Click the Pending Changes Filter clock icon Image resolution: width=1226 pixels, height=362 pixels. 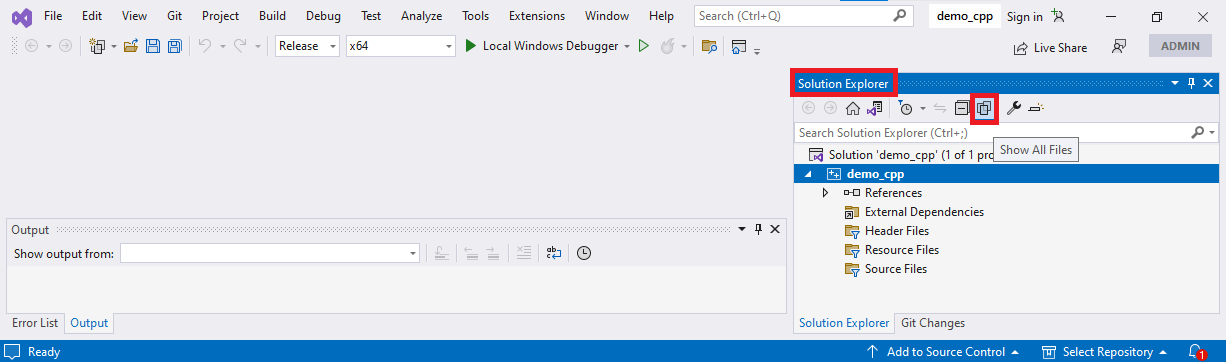point(905,108)
